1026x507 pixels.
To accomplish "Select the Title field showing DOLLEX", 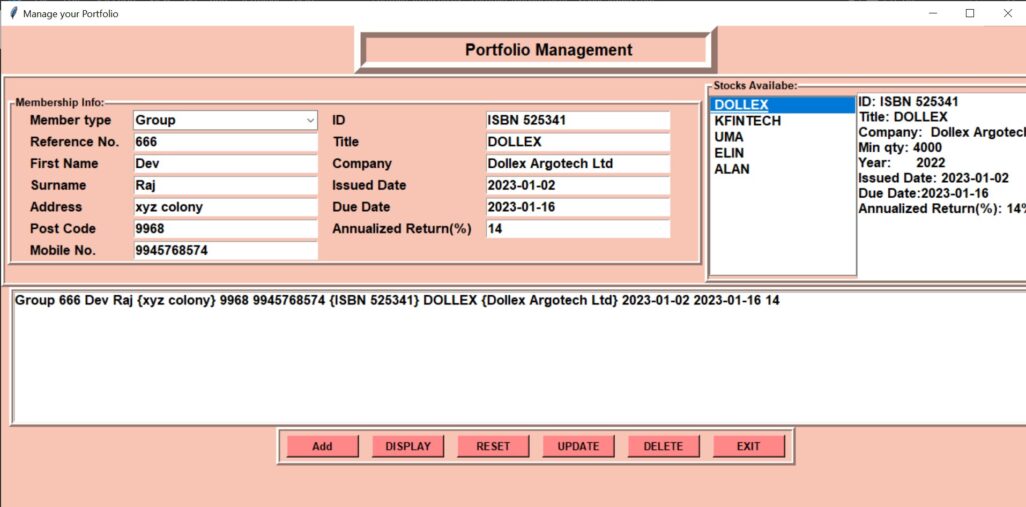I will click(x=578, y=142).
